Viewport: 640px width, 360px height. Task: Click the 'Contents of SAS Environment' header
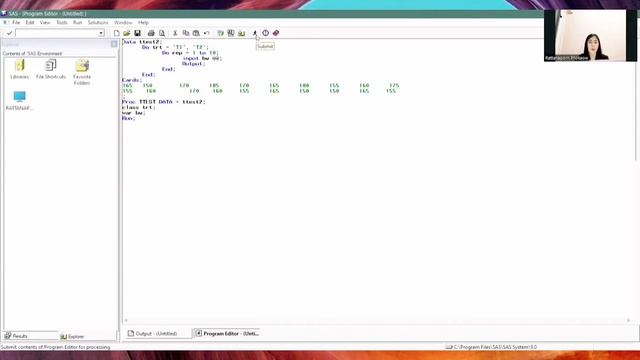(x=32, y=53)
